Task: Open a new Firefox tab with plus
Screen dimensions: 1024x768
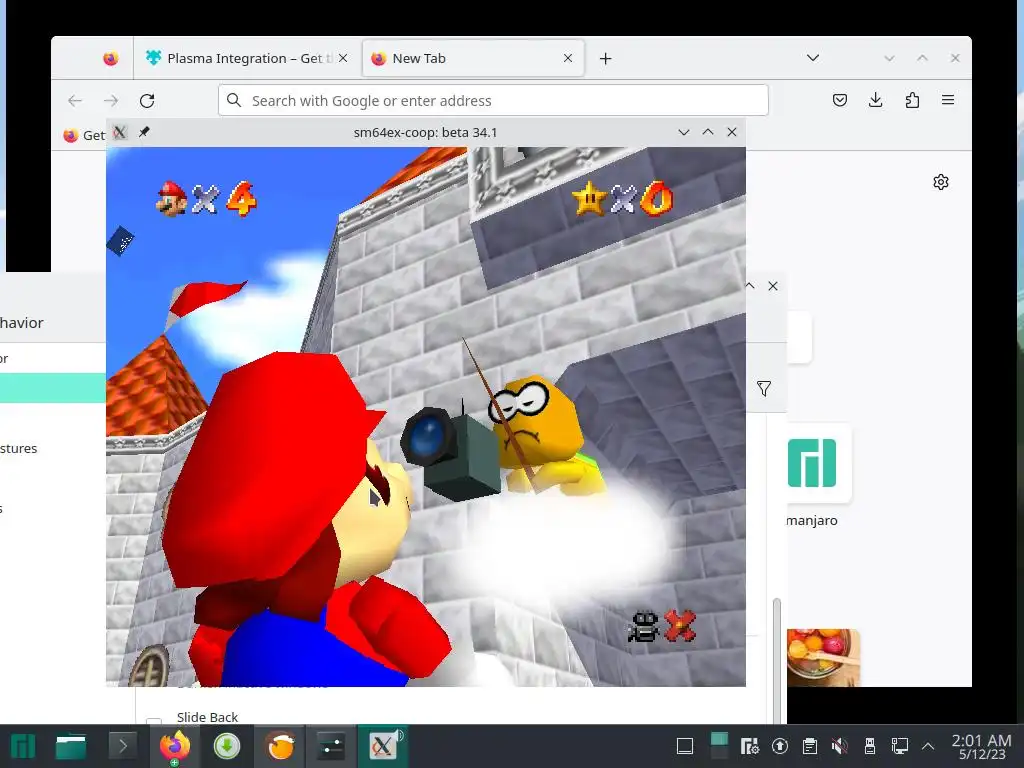Action: (605, 59)
